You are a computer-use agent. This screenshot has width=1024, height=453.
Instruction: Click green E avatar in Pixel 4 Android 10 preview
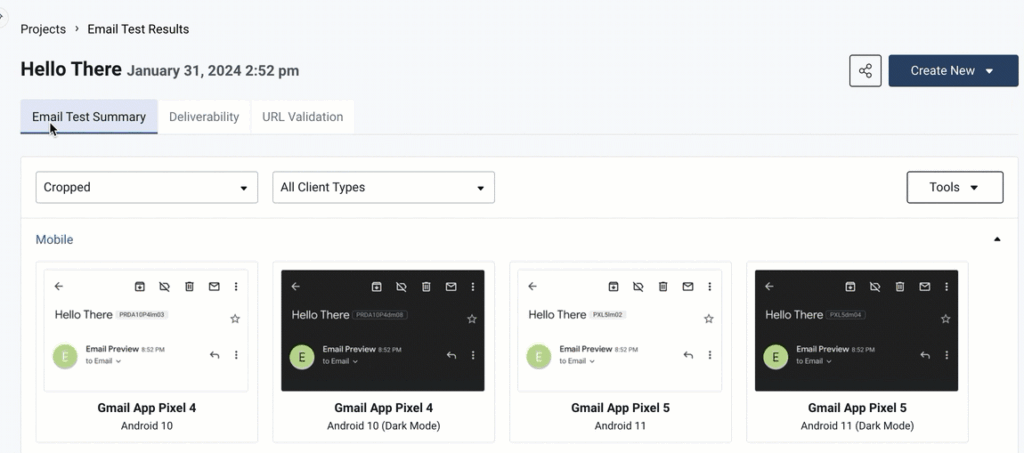click(x=65, y=356)
